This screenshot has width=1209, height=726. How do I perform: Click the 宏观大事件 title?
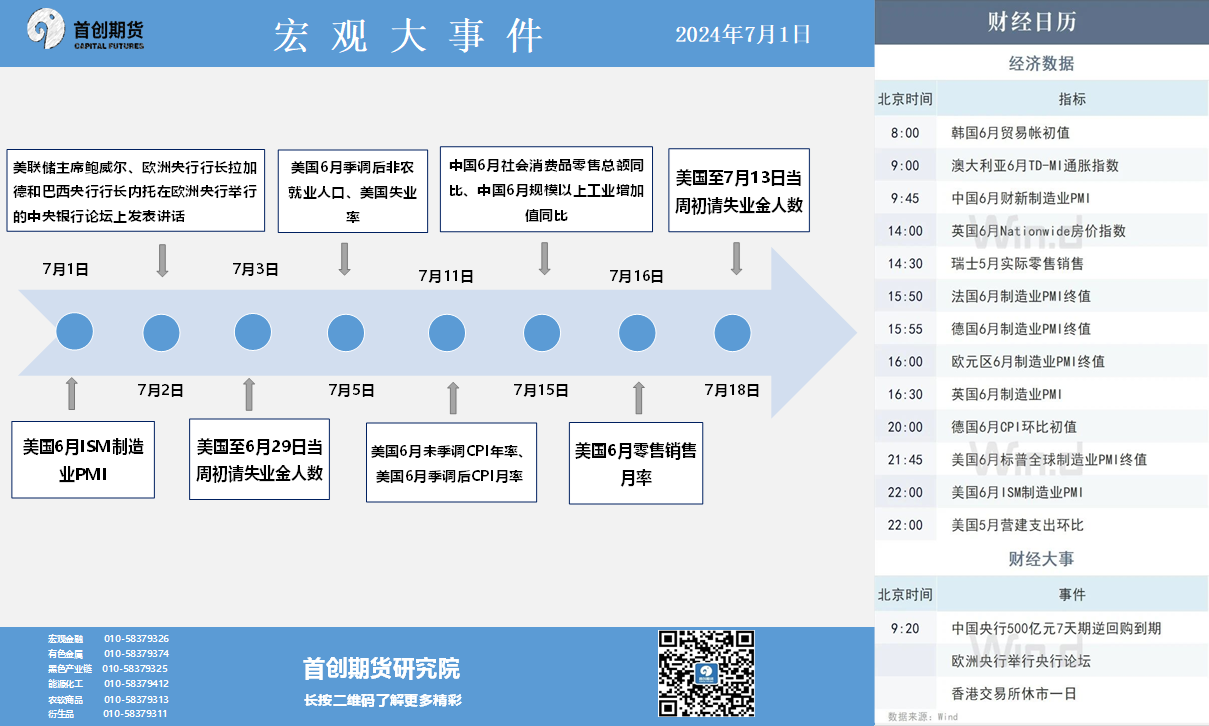tap(408, 35)
